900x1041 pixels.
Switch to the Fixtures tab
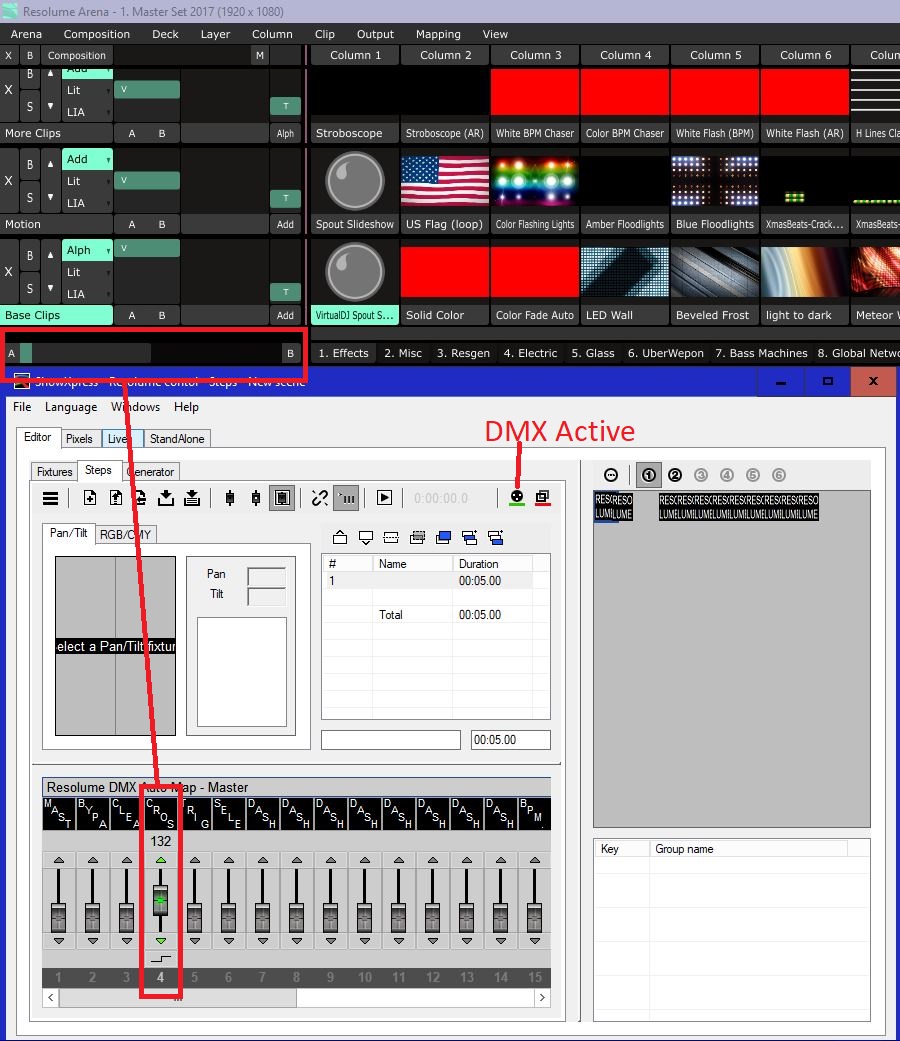point(54,471)
